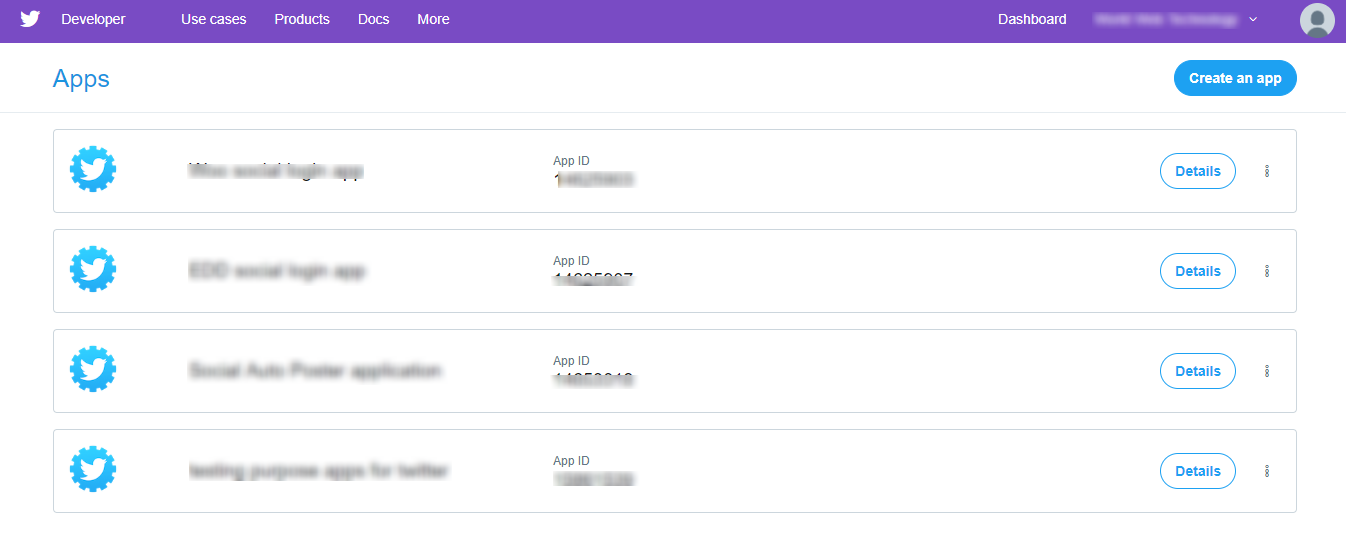
Task: View Details of the third app
Action: click(1197, 371)
